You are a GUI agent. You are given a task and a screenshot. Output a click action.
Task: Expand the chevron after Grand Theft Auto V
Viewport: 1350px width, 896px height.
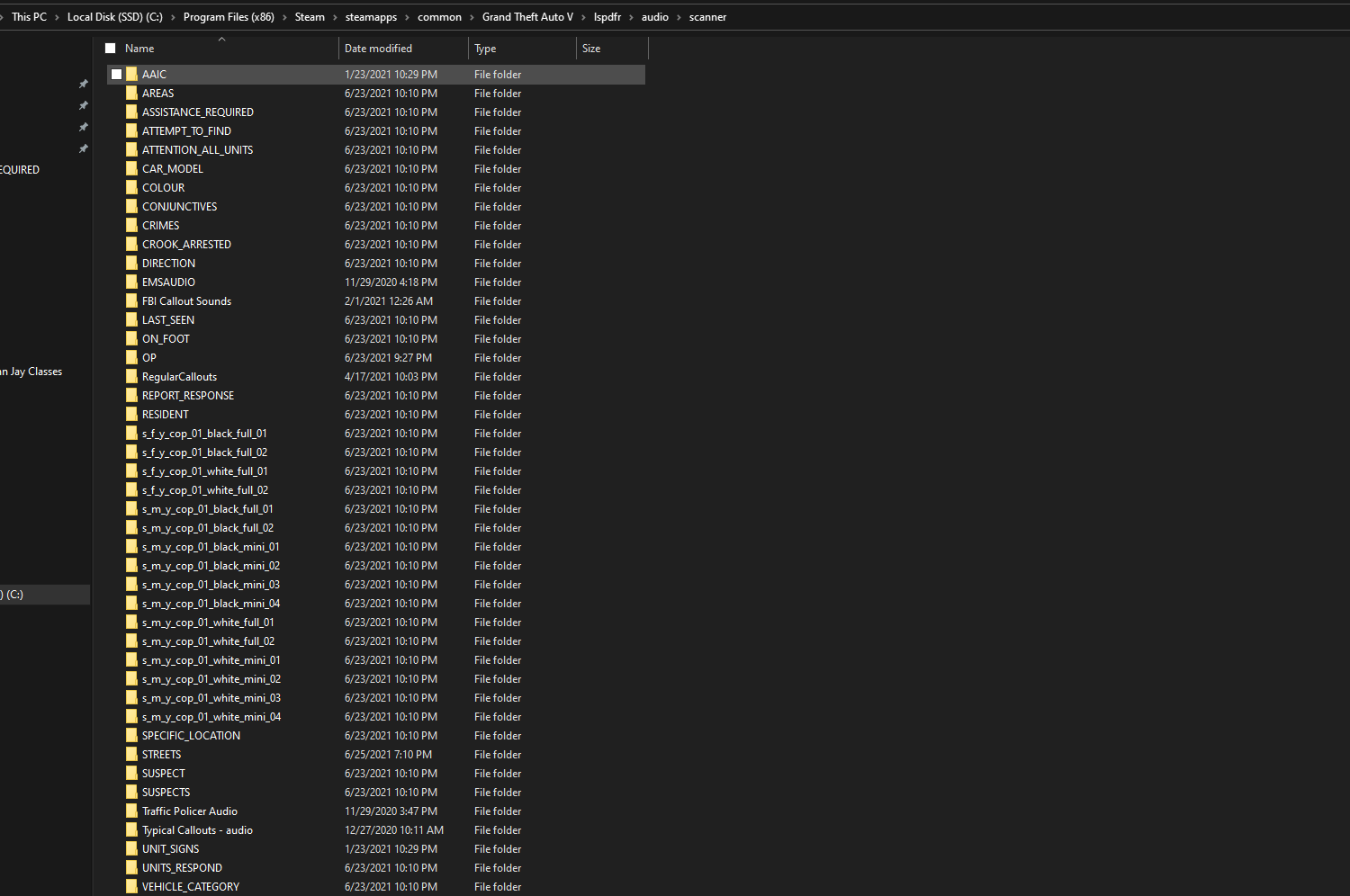tap(583, 17)
